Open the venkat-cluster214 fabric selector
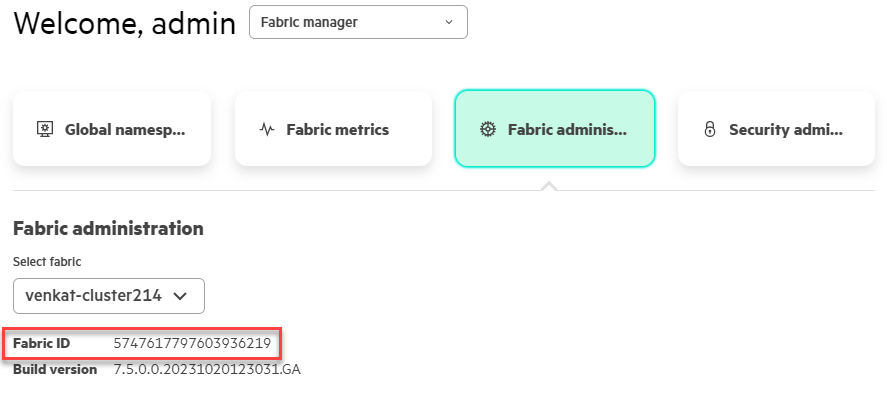 pos(109,296)
